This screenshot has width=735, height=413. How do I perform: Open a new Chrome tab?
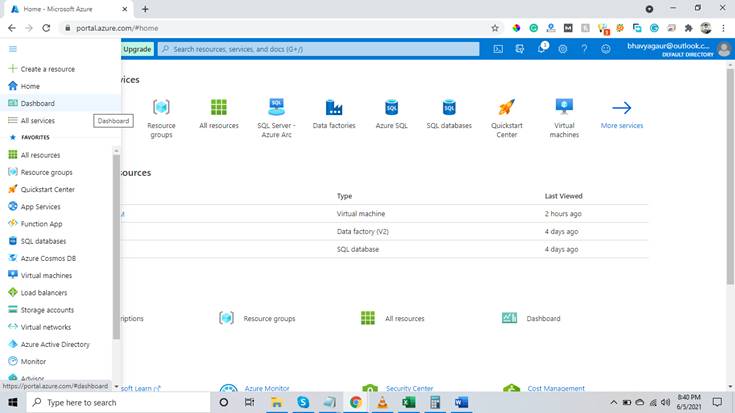(x=145, y=9)
